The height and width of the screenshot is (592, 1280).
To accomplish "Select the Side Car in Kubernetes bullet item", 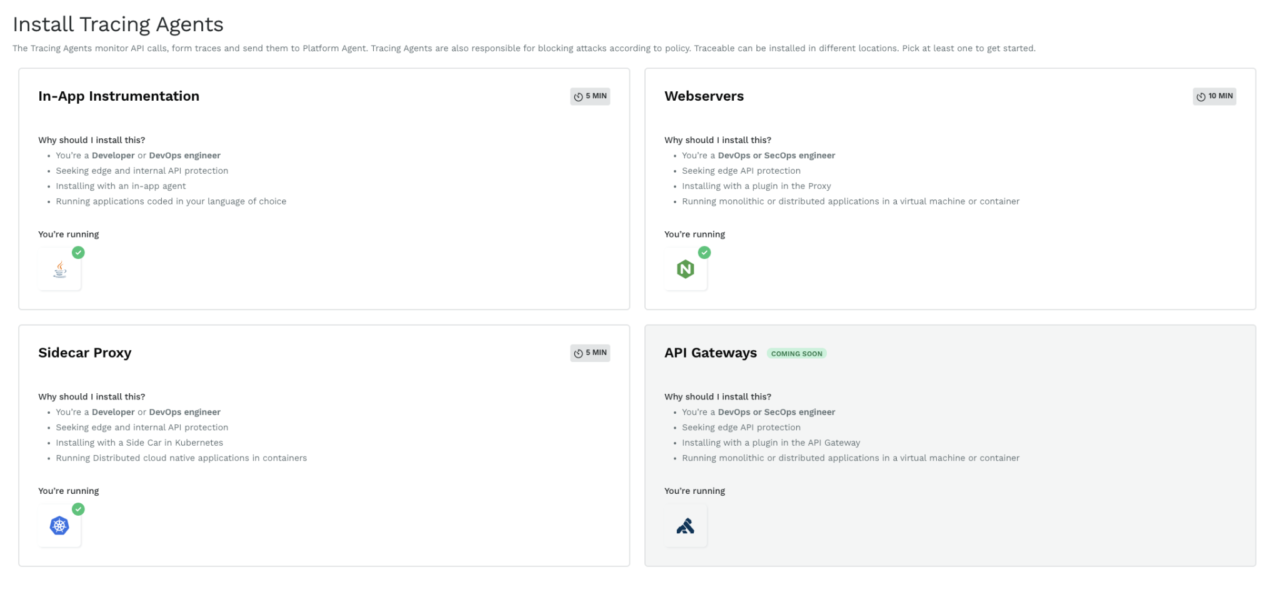I will point(141,442).
